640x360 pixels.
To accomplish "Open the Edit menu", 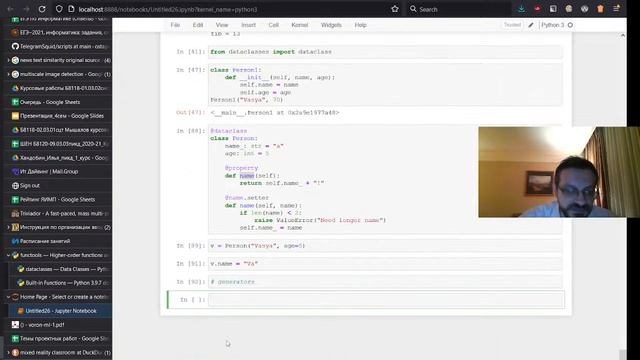I will [198, 25].
